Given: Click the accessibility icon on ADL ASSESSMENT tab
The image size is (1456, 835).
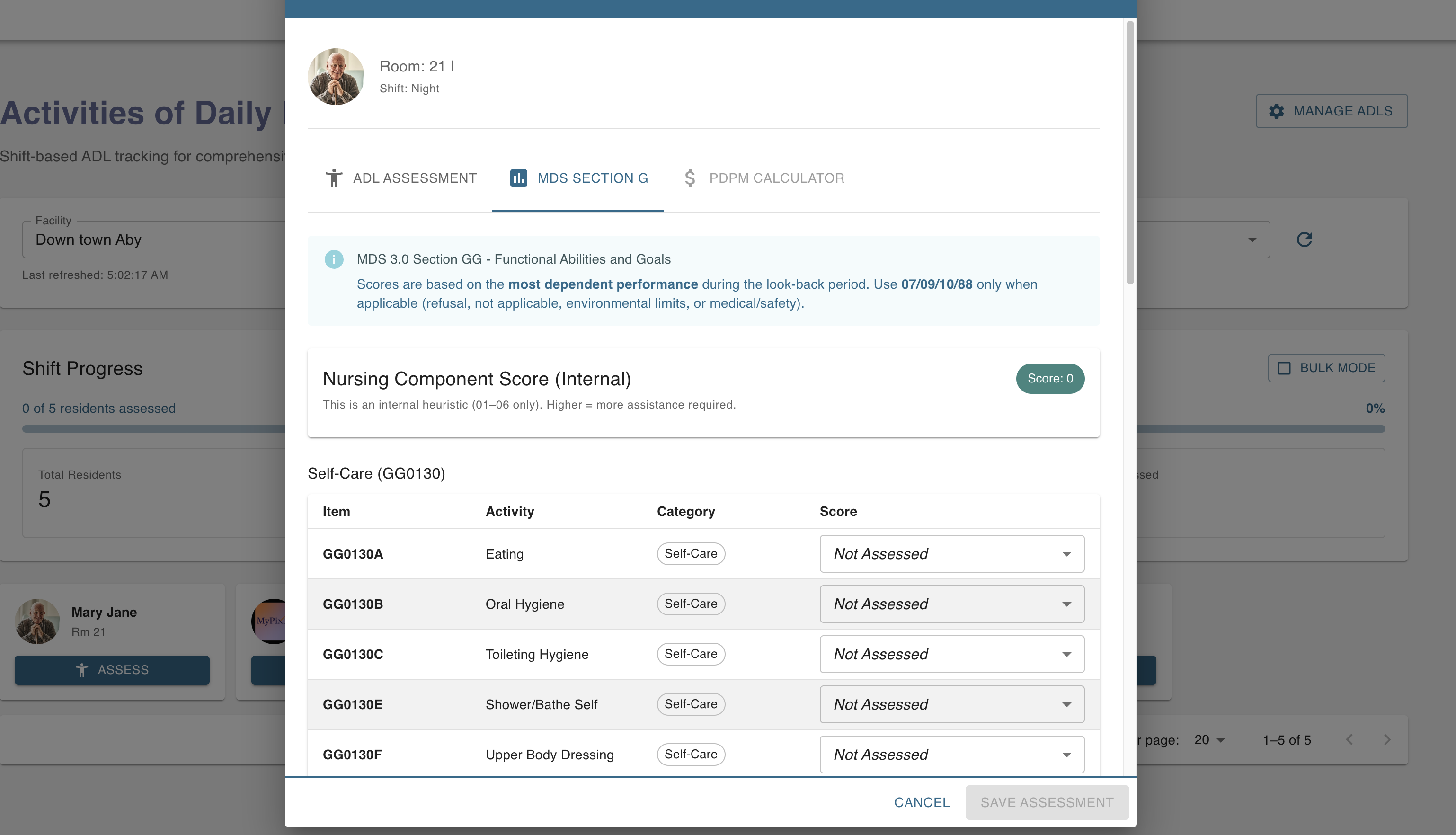Looking at the screenshot, I should pyautogui.click(x=334, y=178).
